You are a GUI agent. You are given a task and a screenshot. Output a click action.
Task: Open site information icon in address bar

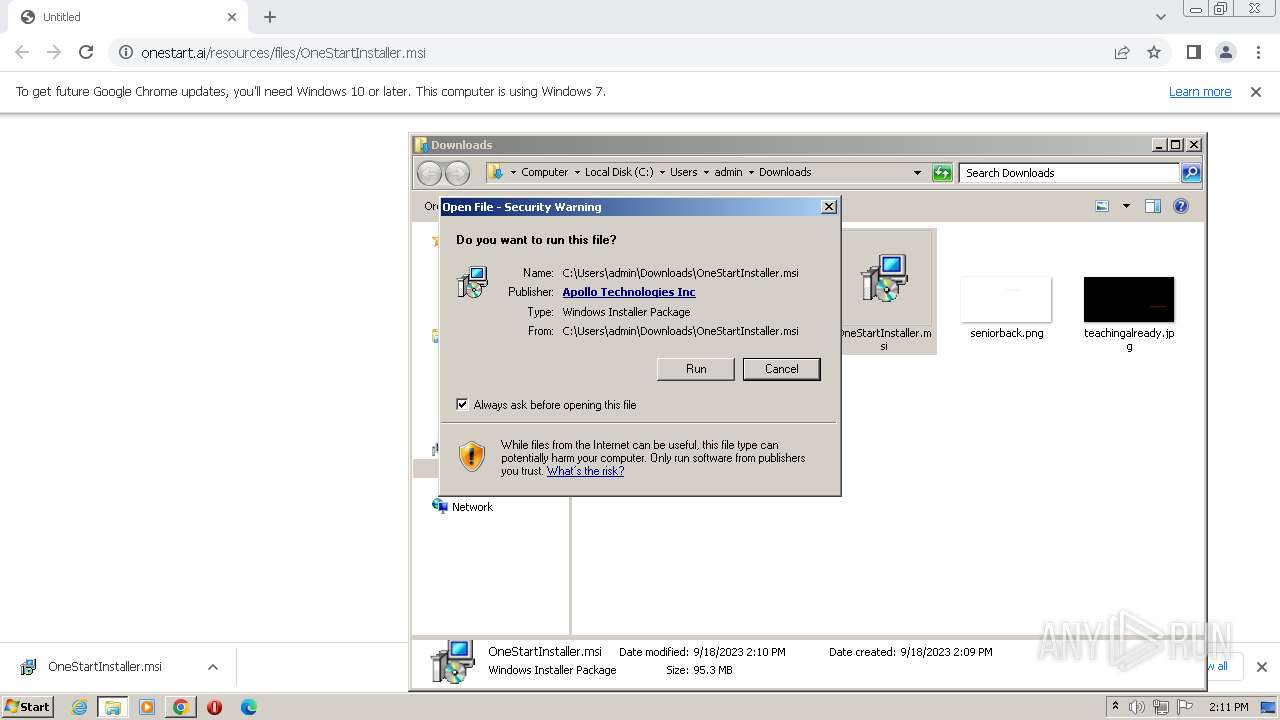pyautogui.click(x=125, y=52)
